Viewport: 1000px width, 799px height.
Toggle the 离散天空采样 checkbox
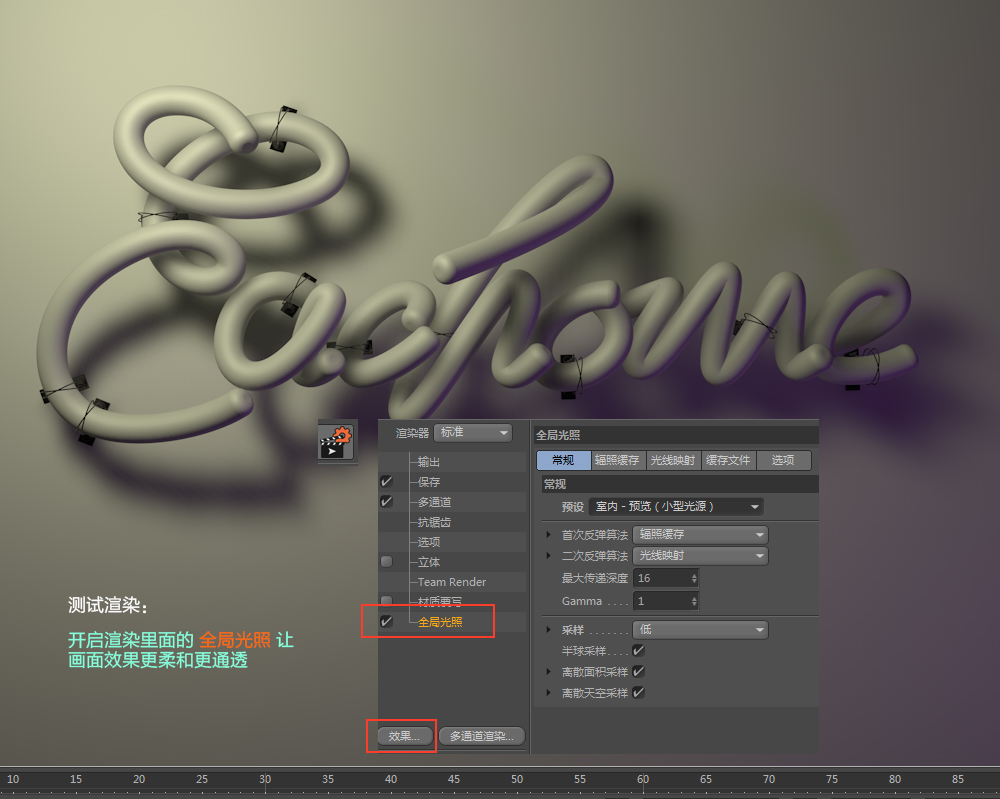pos(638,693)
